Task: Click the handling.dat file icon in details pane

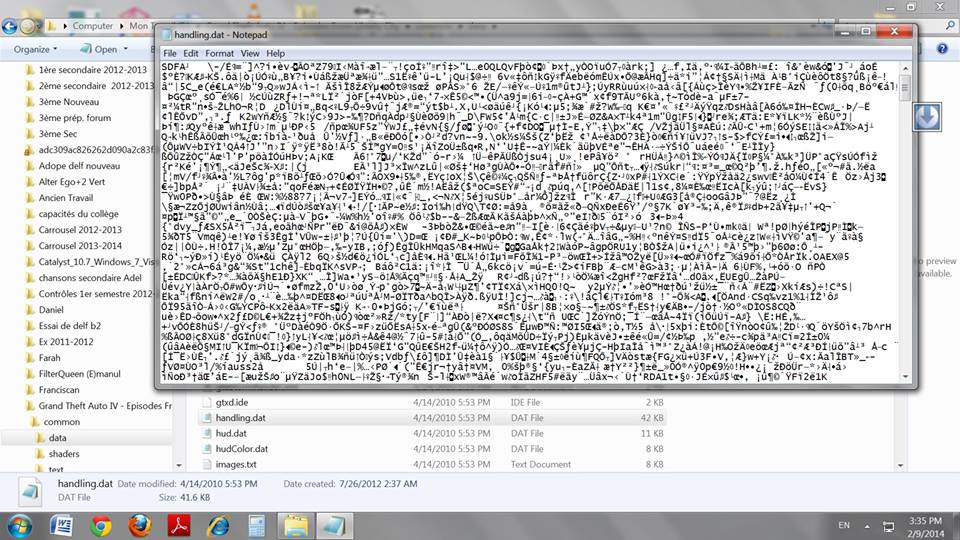Action: [x=30, y=492]
